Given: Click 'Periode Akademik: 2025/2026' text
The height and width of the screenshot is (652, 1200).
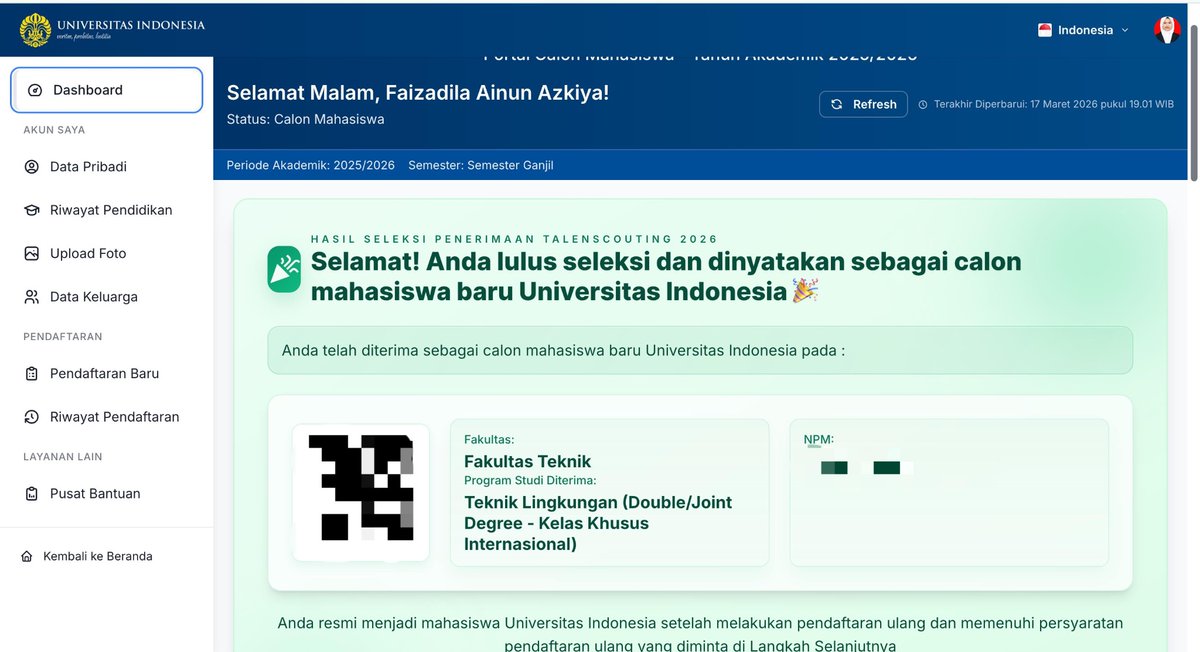Looking at the screenshot, I should pyautogui.click(x=311, y=165).
